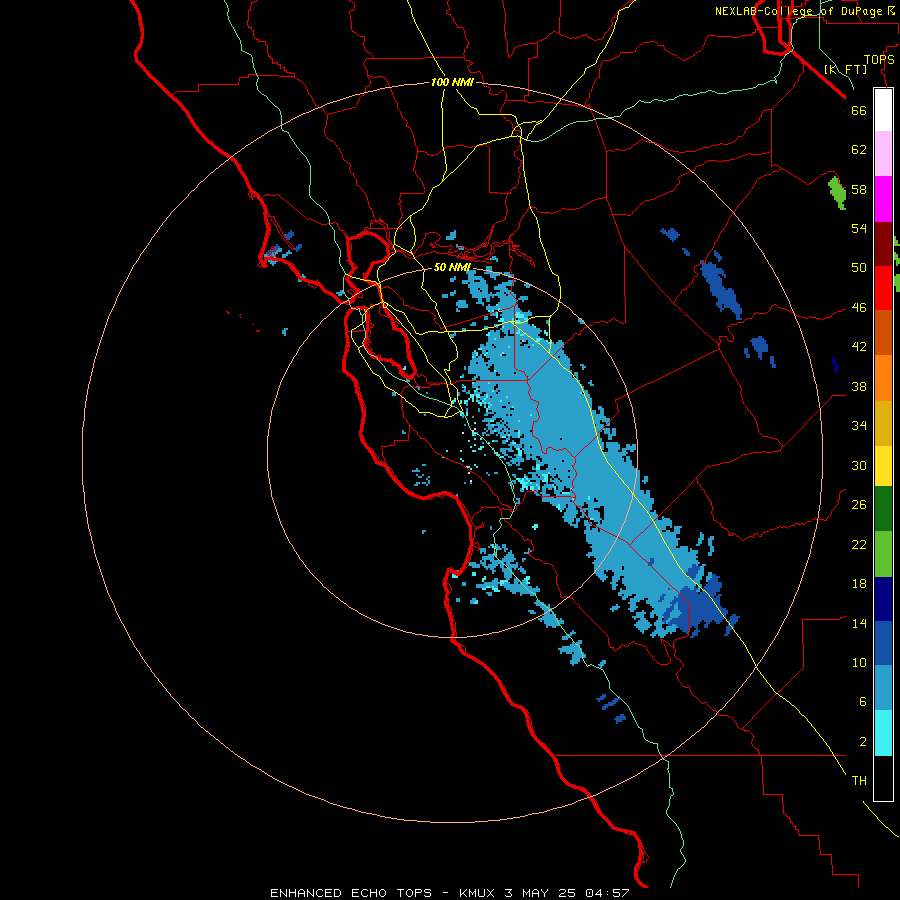Click the 14 legend scale label
This screenshot has width=900, height=900.
[x=859, y=623]
